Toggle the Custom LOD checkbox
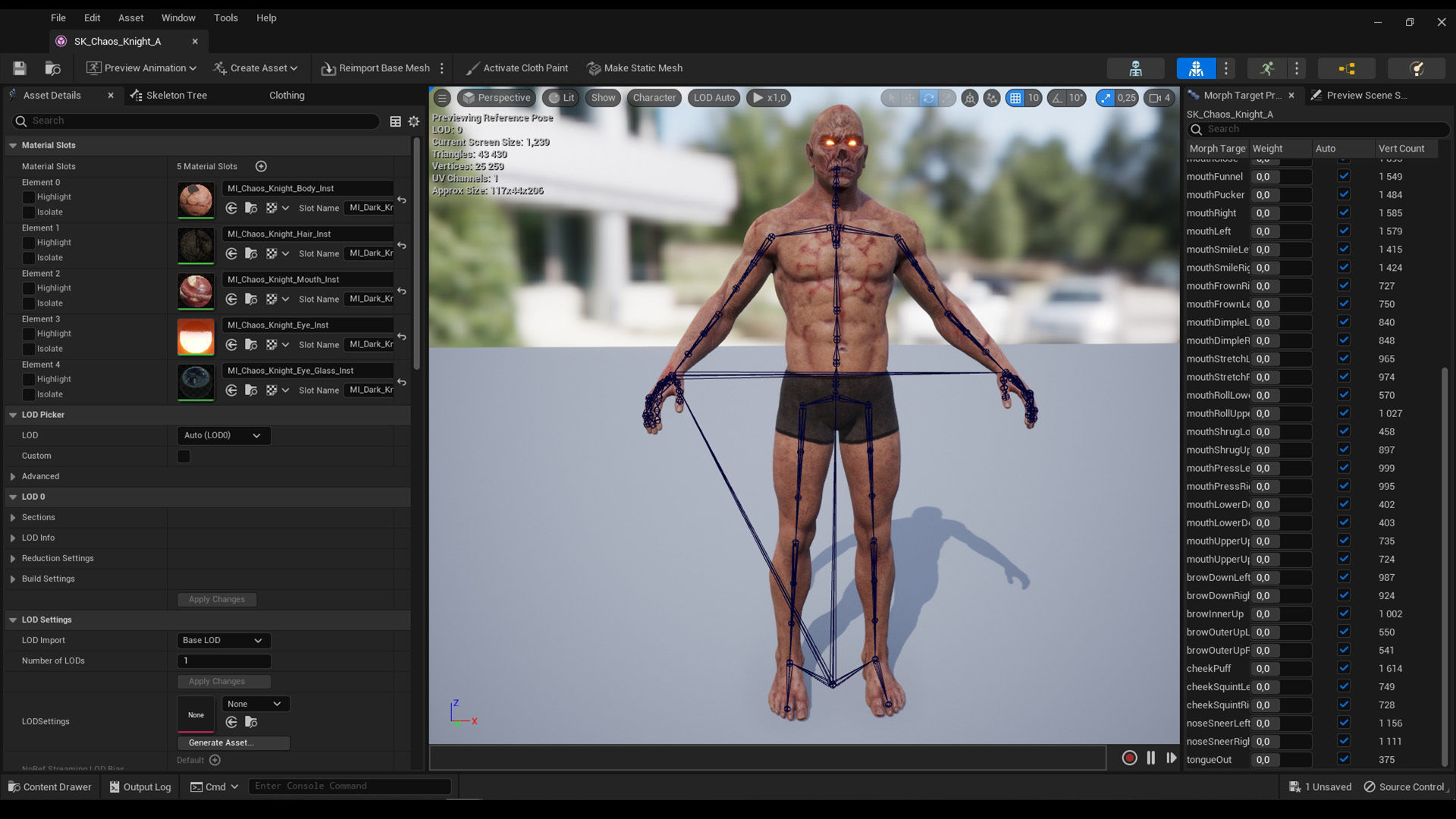 click(x=184, y=456)
